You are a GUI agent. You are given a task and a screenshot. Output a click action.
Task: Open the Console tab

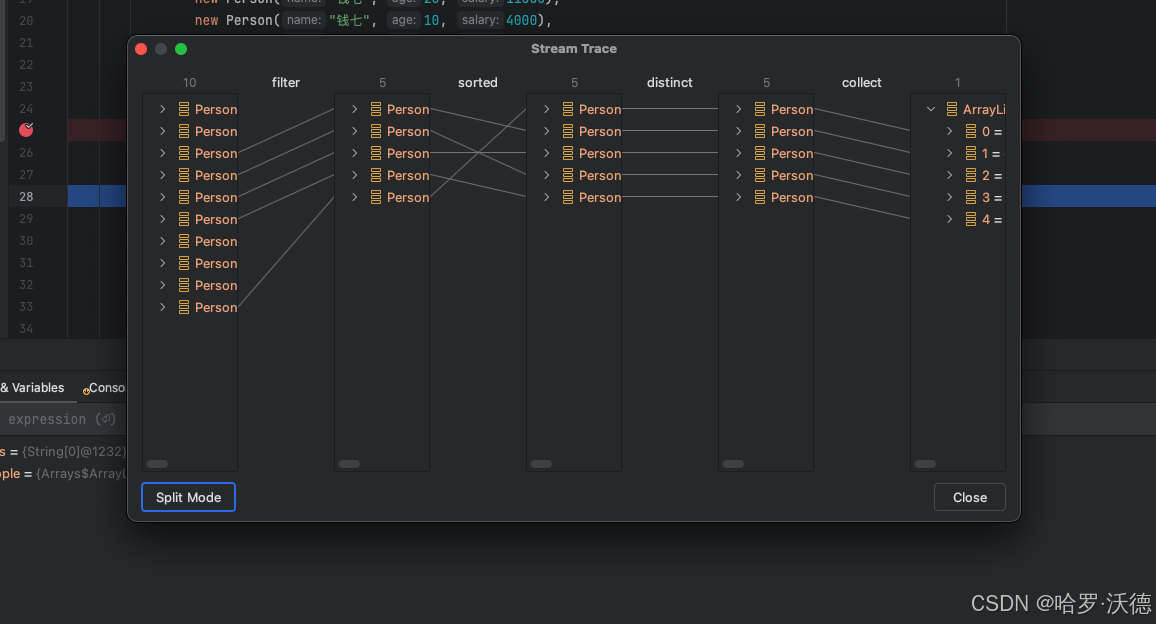coord(108,388)
